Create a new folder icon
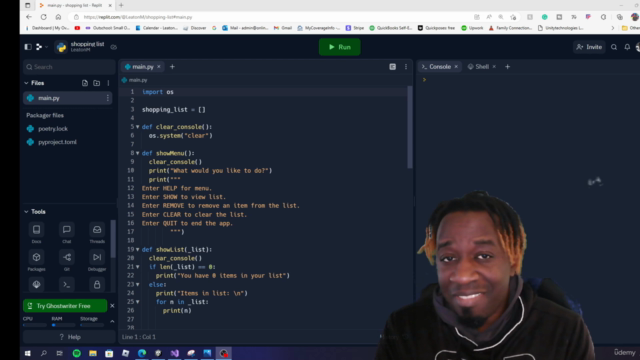Viewport: 640px width, 360px height. click(x=97, y=83)
